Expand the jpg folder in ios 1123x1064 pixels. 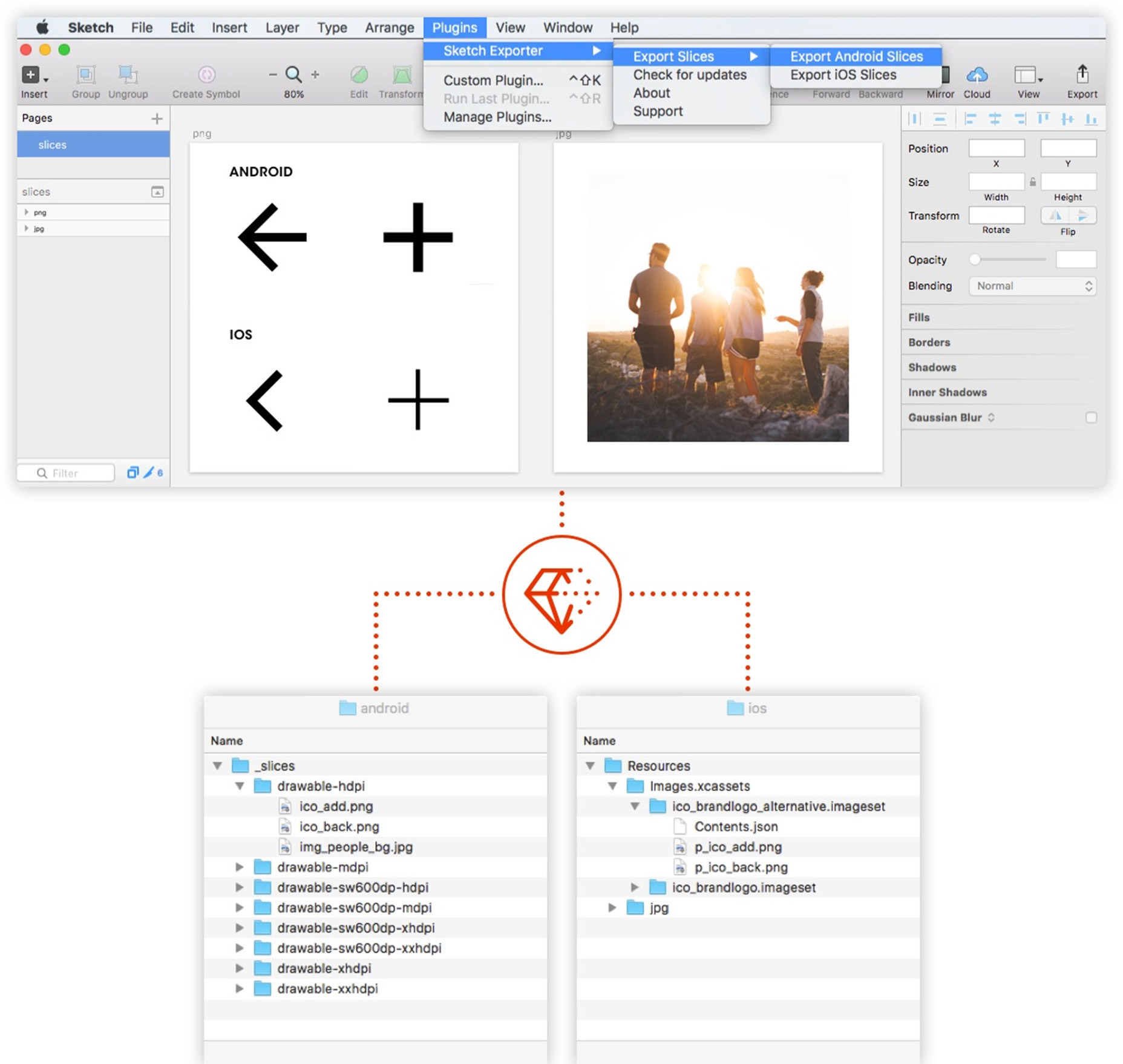coord(612,908)
